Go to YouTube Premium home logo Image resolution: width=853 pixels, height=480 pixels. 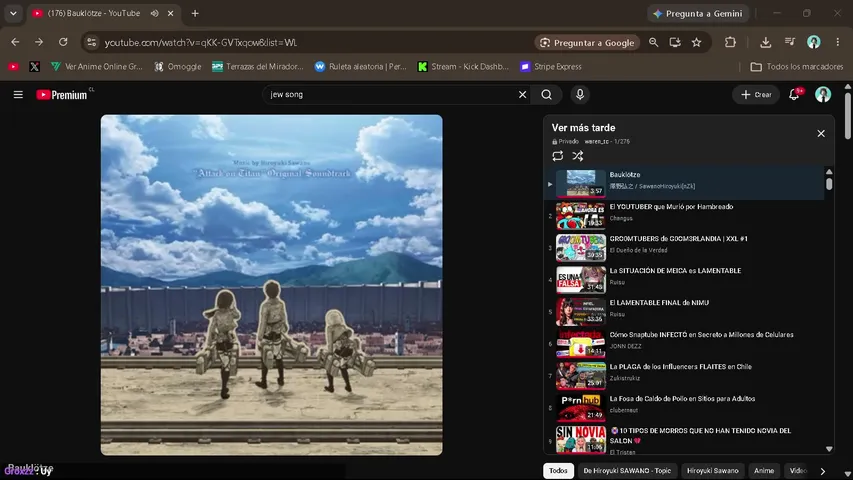(62, 95)
